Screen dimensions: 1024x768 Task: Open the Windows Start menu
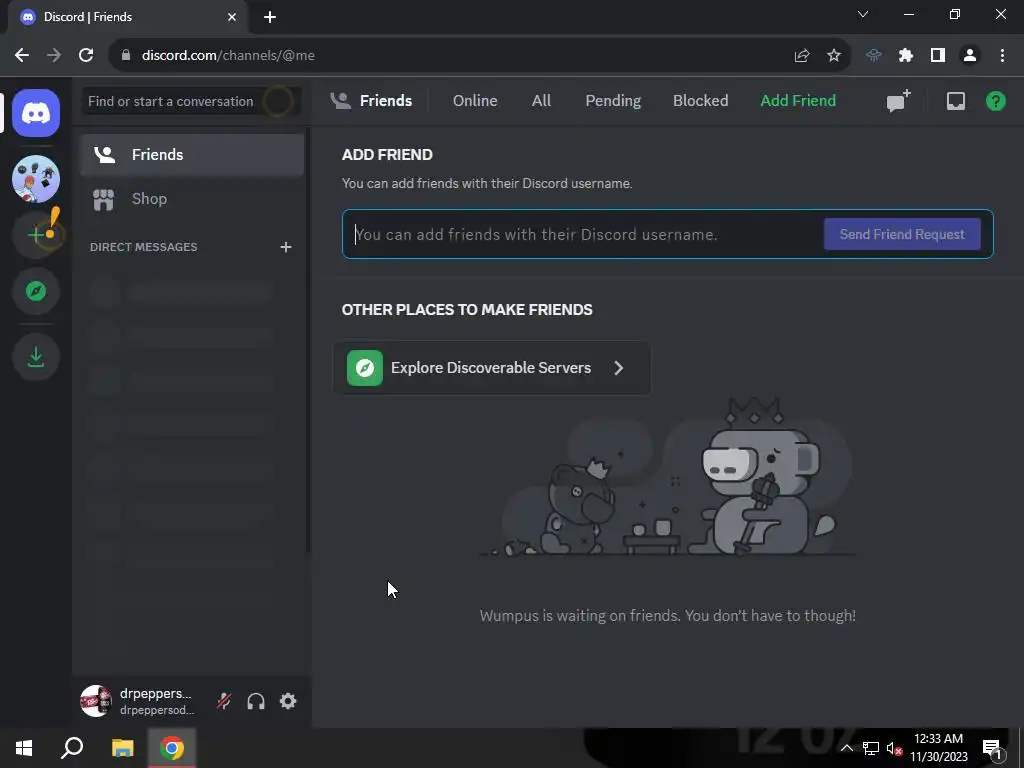pyautogui.click(x=24, y=748)
